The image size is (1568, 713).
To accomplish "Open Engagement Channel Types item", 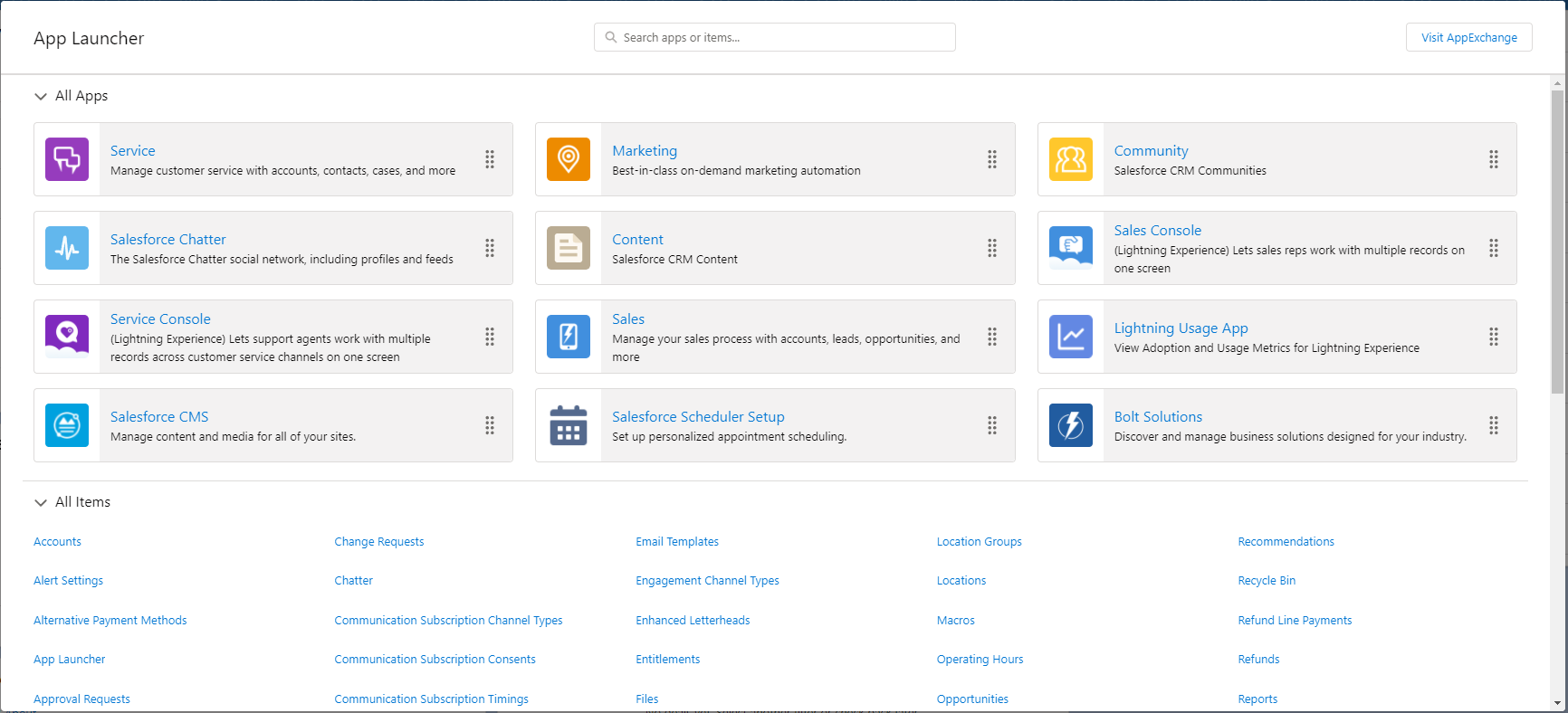I will pos(707,581).
